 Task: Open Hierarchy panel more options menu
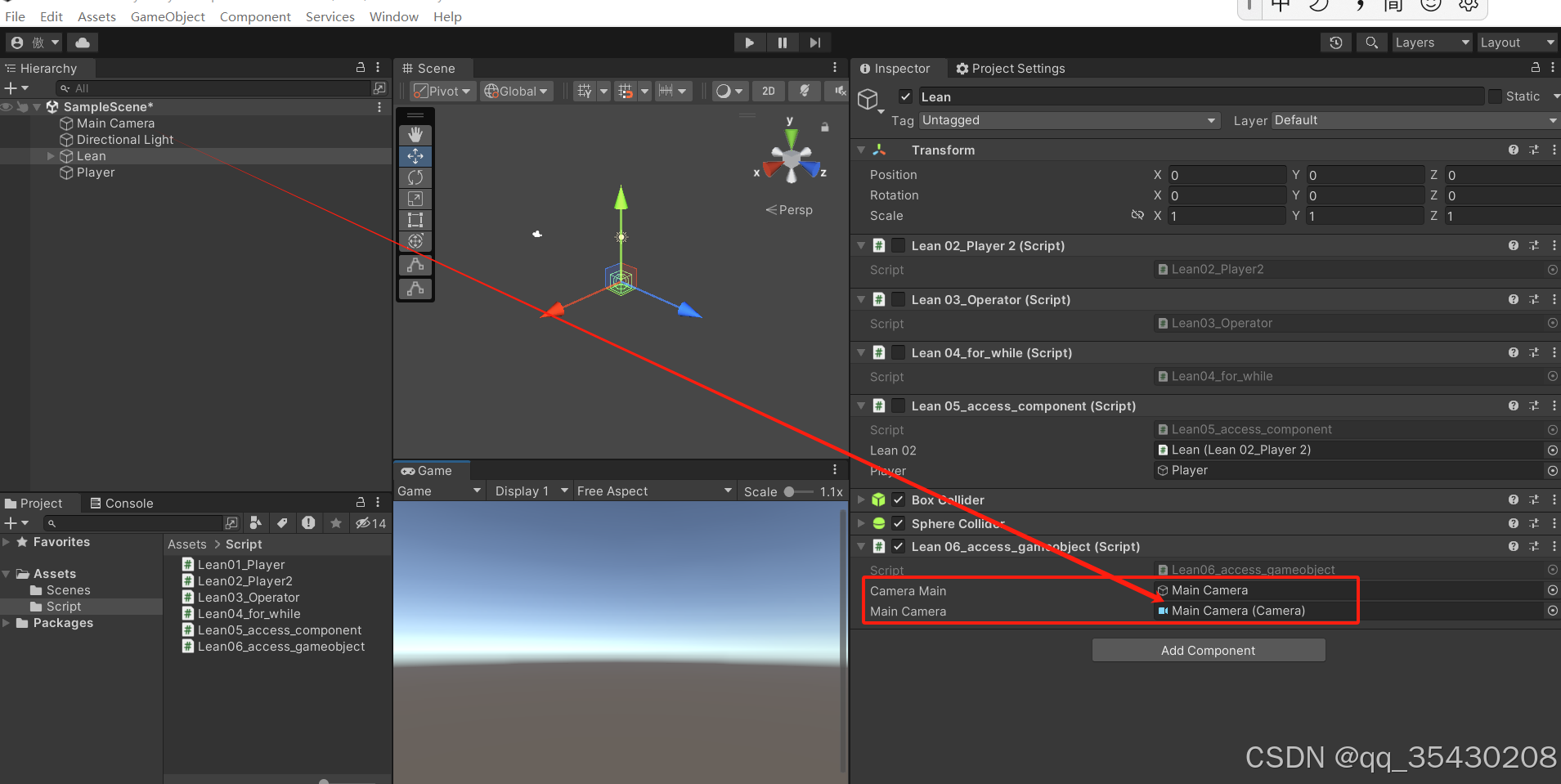click(x=378, y=68)
